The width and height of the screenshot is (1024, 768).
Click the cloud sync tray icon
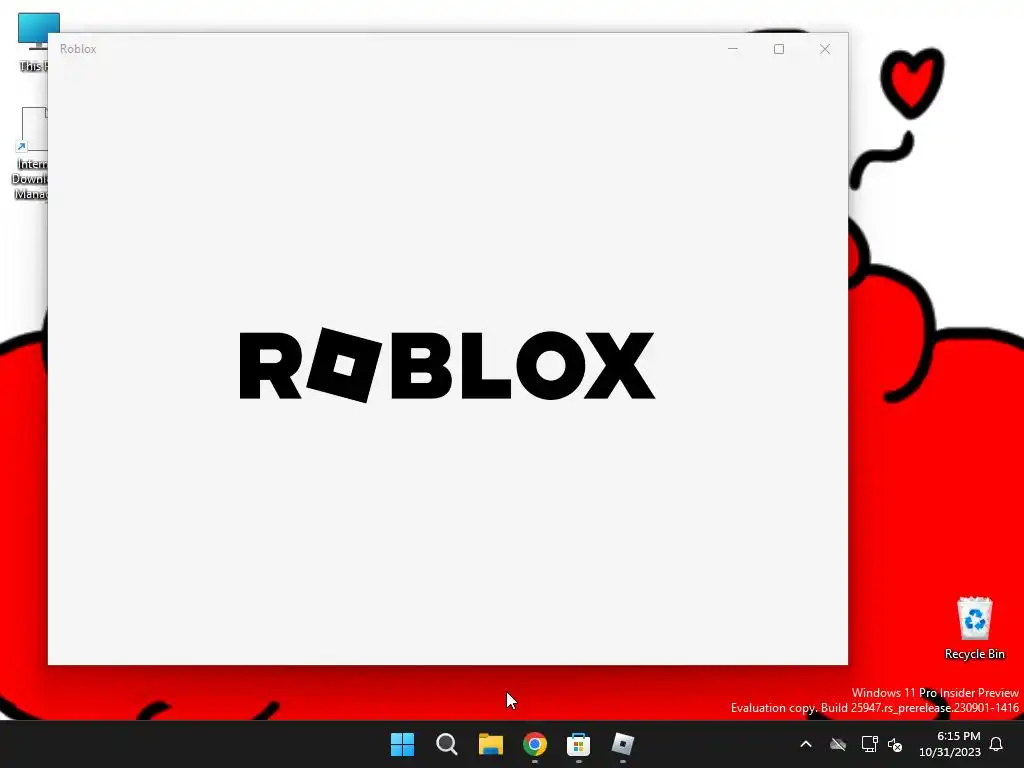pos(838,744)
